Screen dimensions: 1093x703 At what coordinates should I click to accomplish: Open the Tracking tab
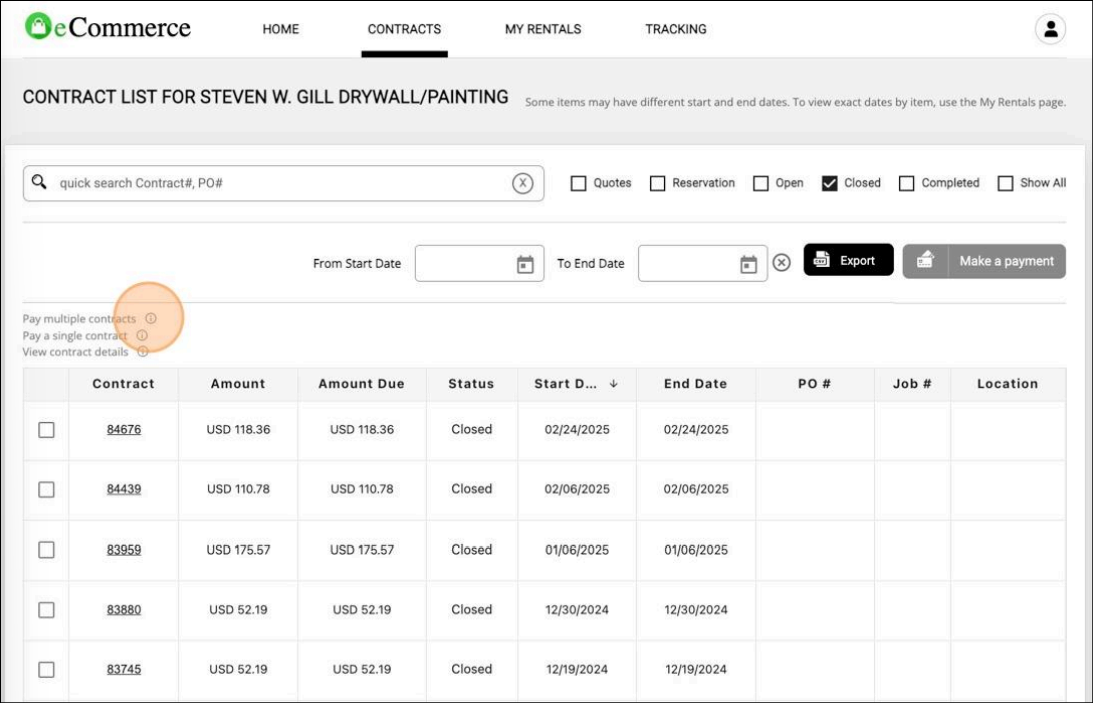tap(675, 29)
